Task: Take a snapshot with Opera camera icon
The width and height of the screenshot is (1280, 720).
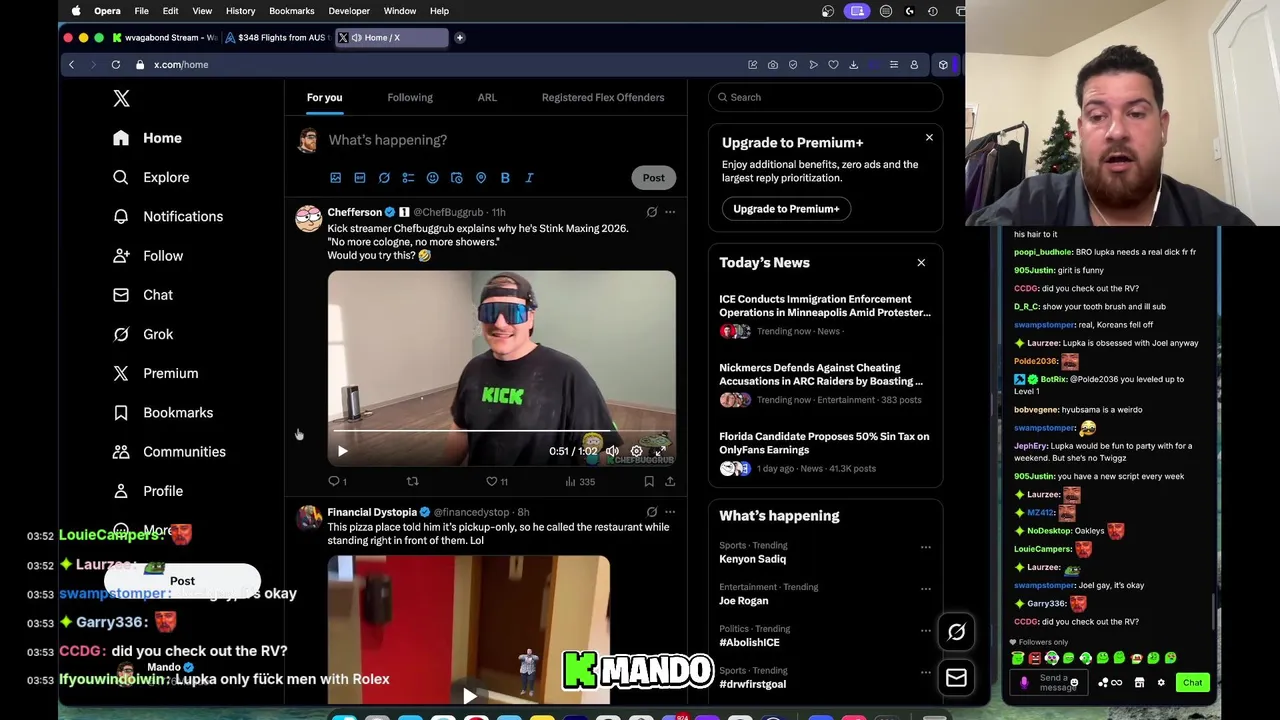Action: tap(773, 65)
